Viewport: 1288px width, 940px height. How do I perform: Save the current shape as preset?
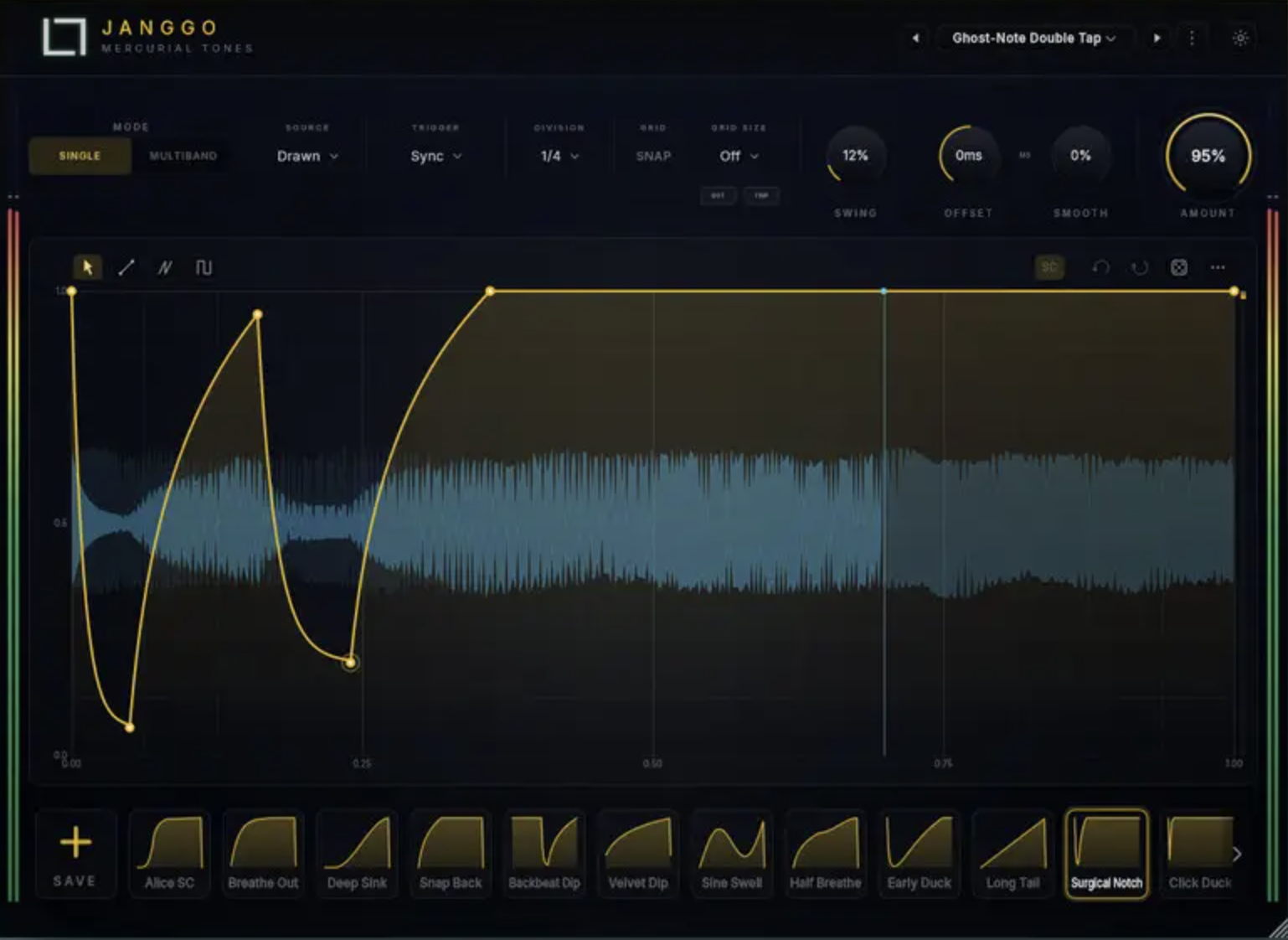(75, 854)
